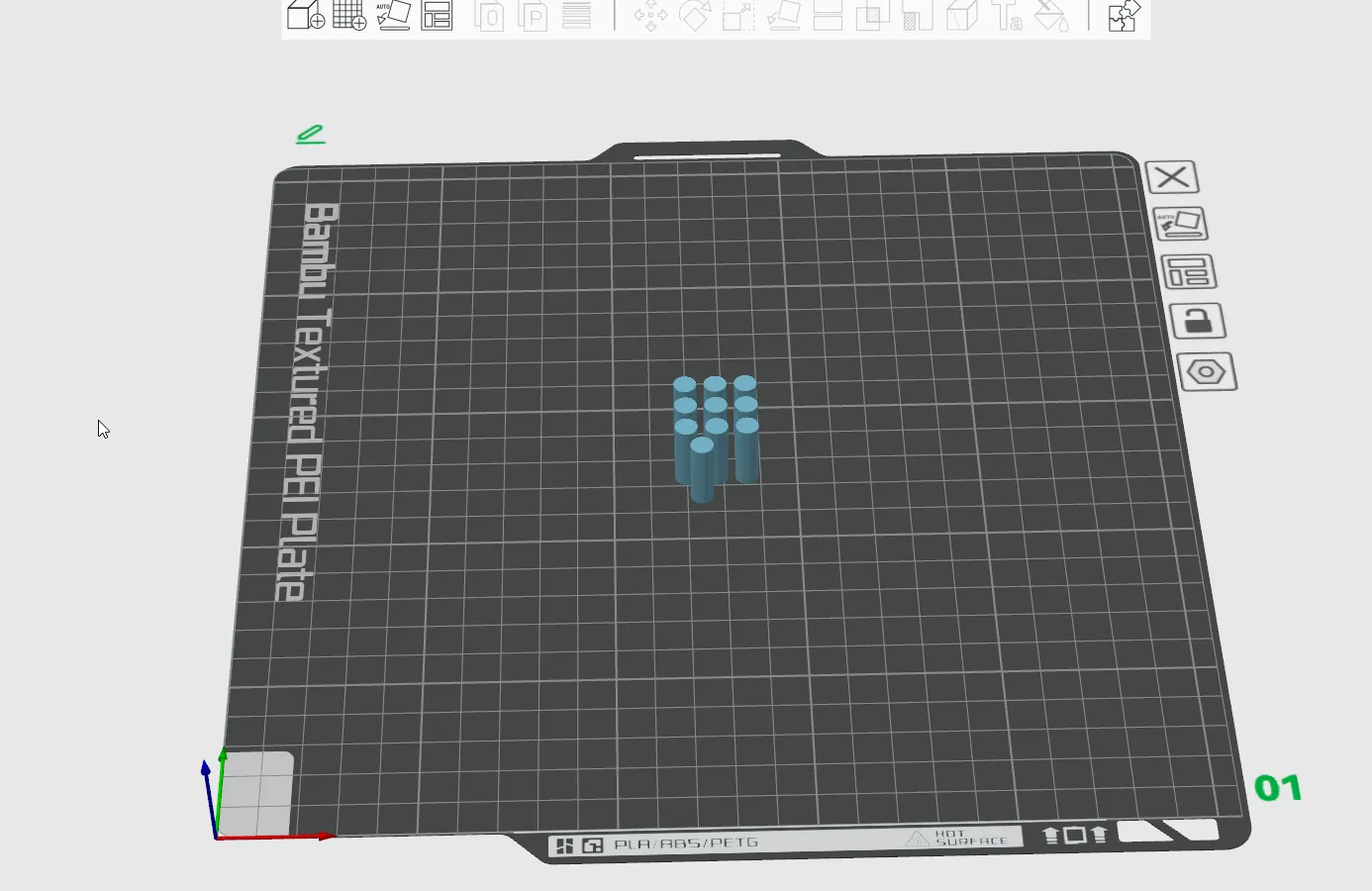This screenshot has height=891, width=1372.
Task: Select the Color painting bucket tool
Action: click(x=1051, y=15)
